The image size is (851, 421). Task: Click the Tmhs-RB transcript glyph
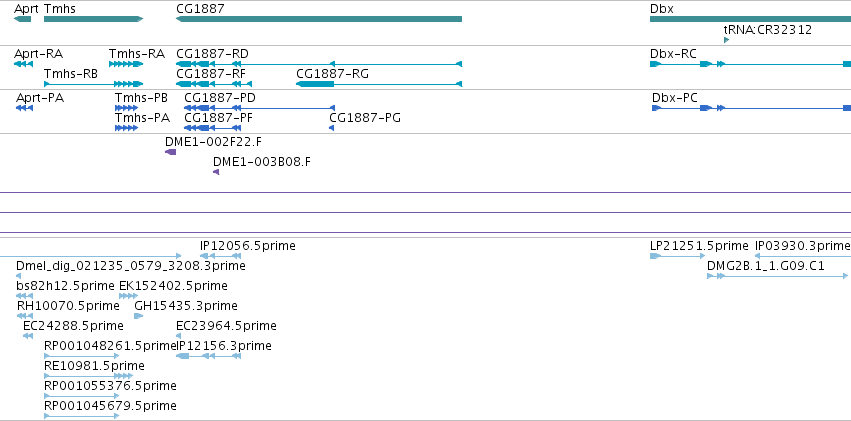(x=93, y=84)
